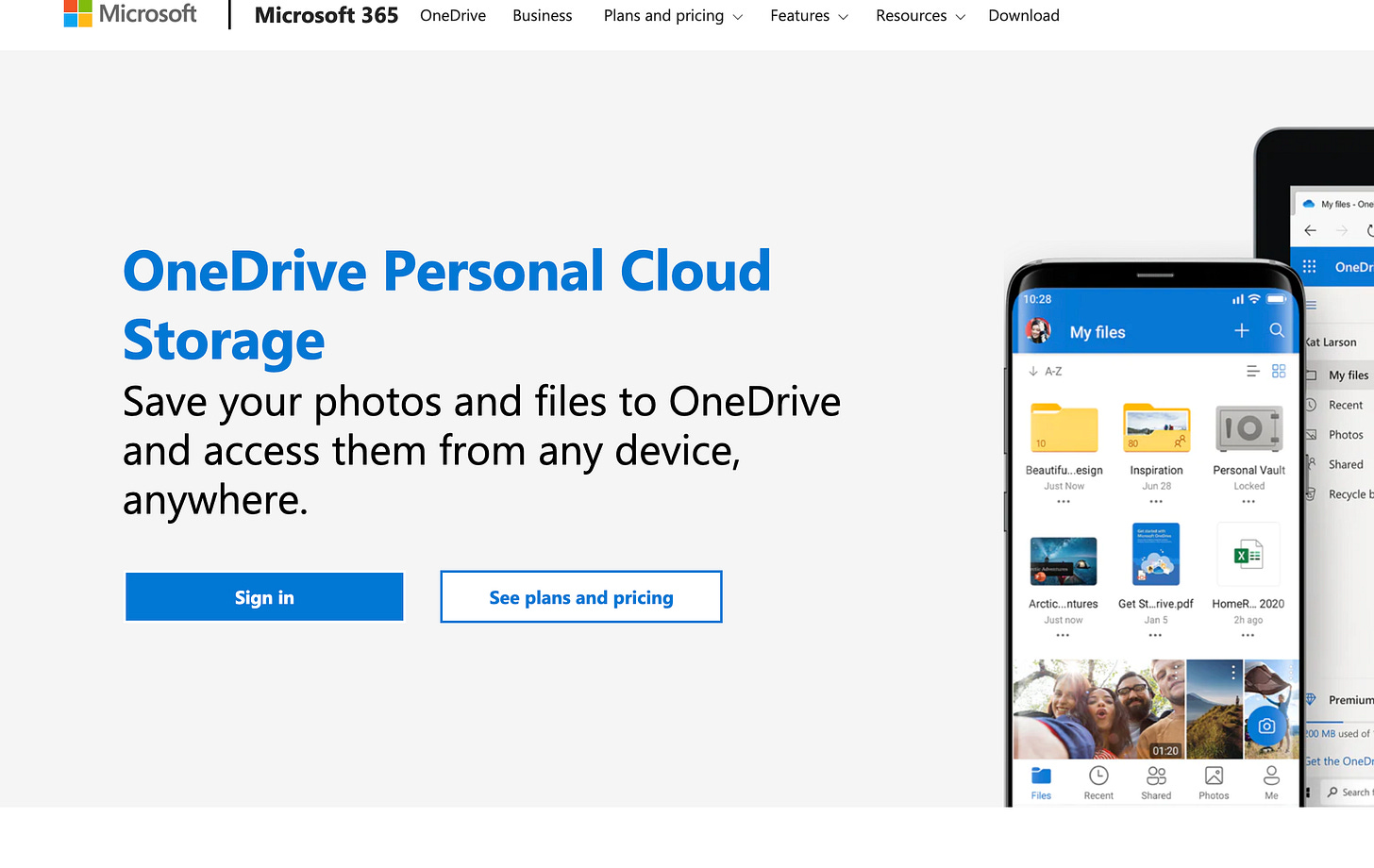The image size is (1374, 868).
Task: Click the Search box in tablet taskbar
Action: point(1349,792)
